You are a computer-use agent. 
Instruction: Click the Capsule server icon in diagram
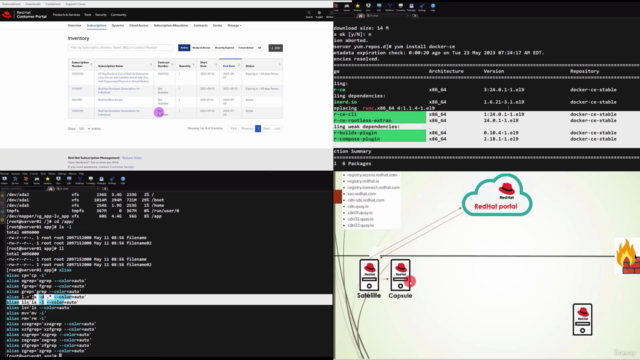[x=400, y=275]
